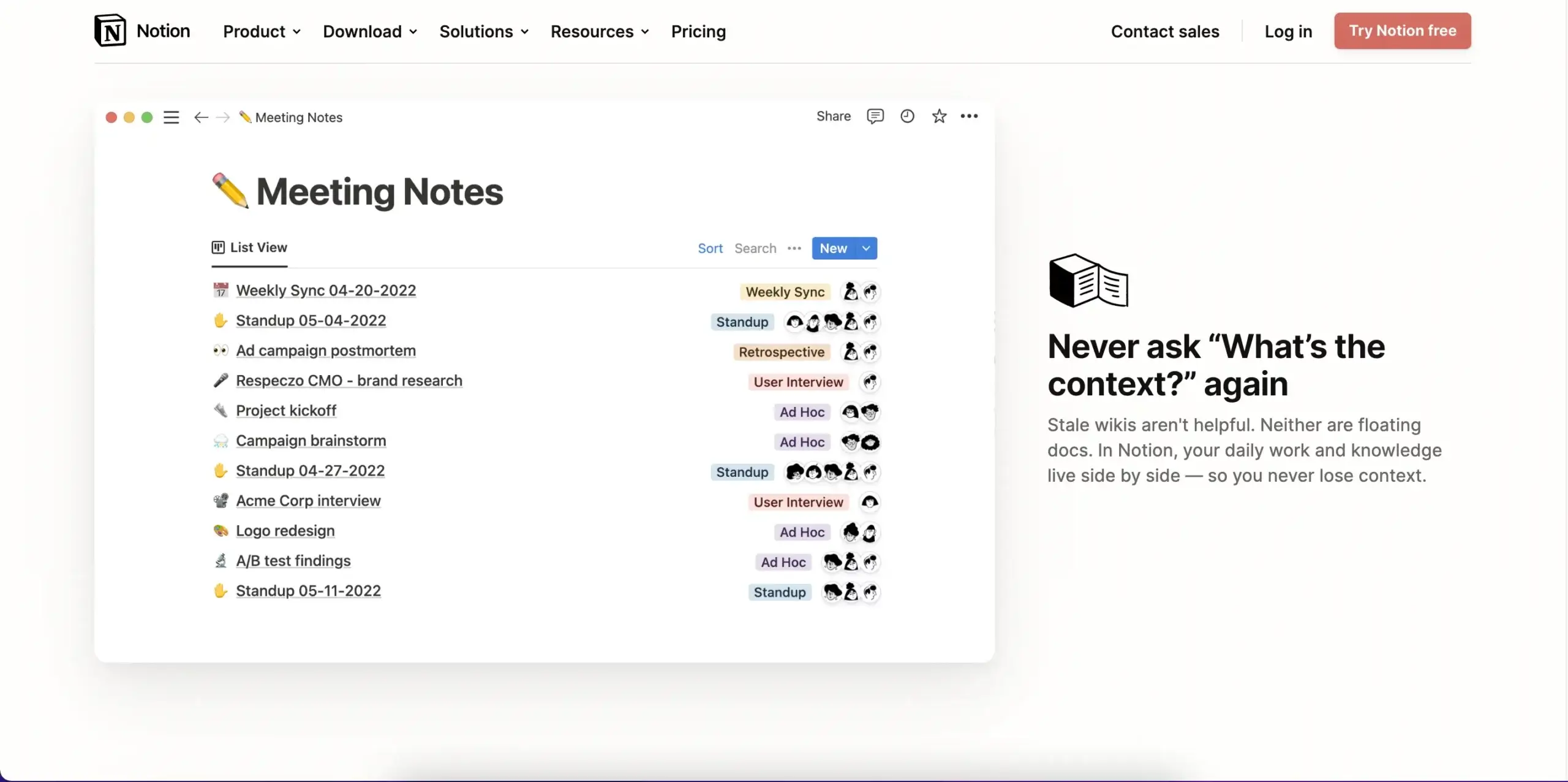Open view options via the ellipsis beside Search

[x=794, y=248]
